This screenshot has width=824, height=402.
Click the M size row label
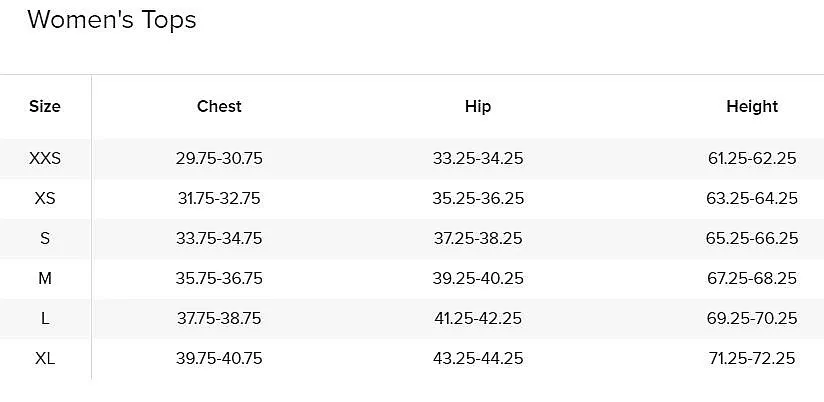pos(45,278)
